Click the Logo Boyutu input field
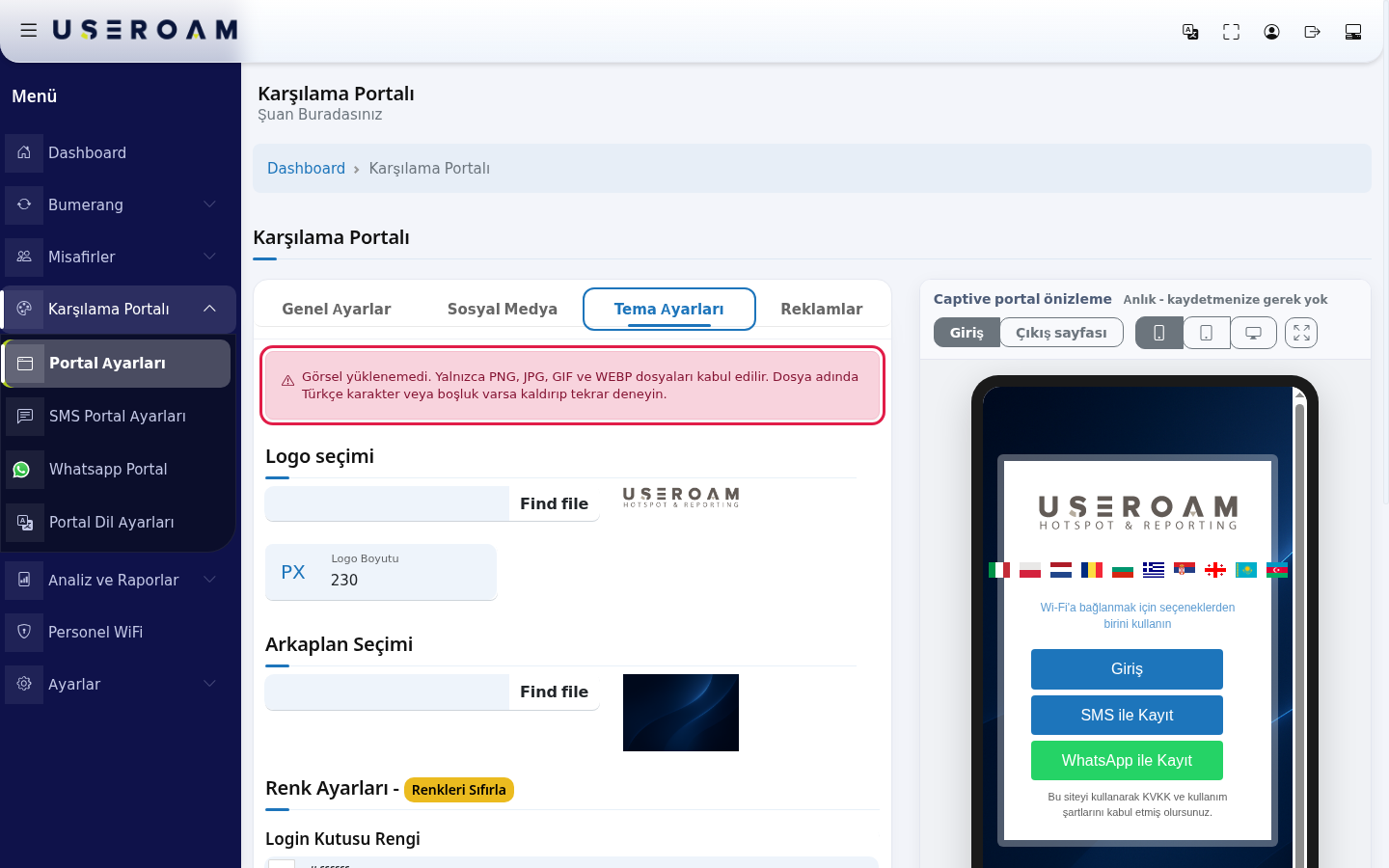Viewport: 1389px width, 868px height. pos(381,572)
